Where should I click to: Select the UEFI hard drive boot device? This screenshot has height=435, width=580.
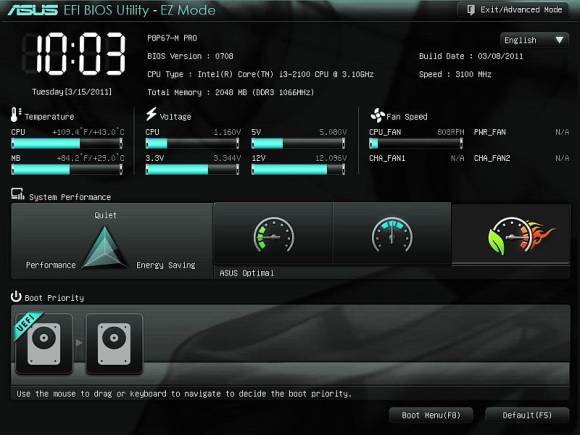(x=44, y=344)
